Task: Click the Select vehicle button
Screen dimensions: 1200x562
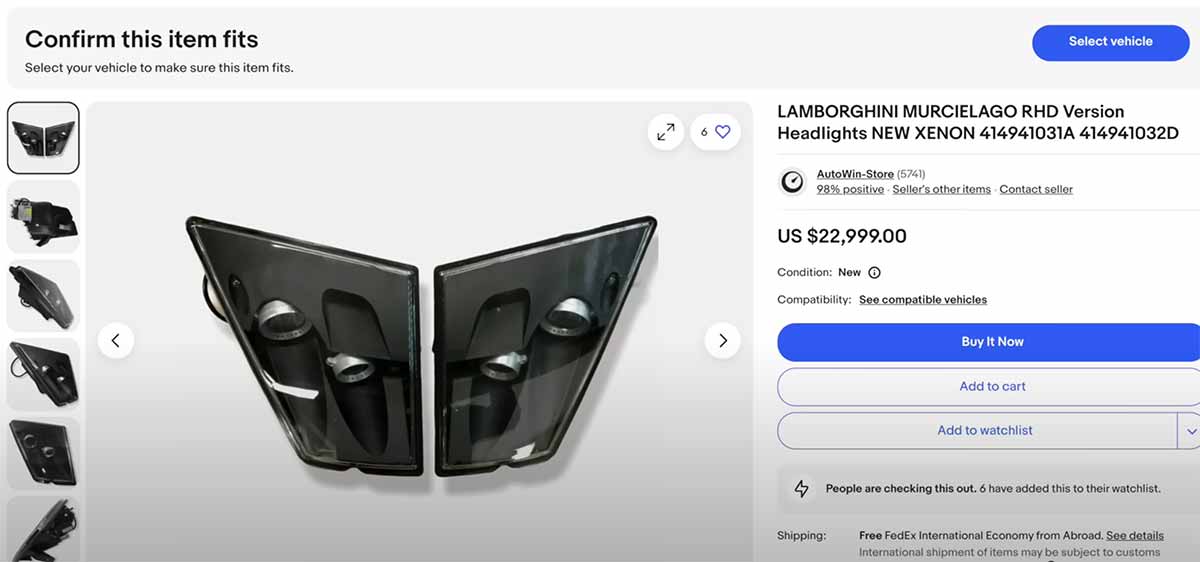Action: (1110, 42)
